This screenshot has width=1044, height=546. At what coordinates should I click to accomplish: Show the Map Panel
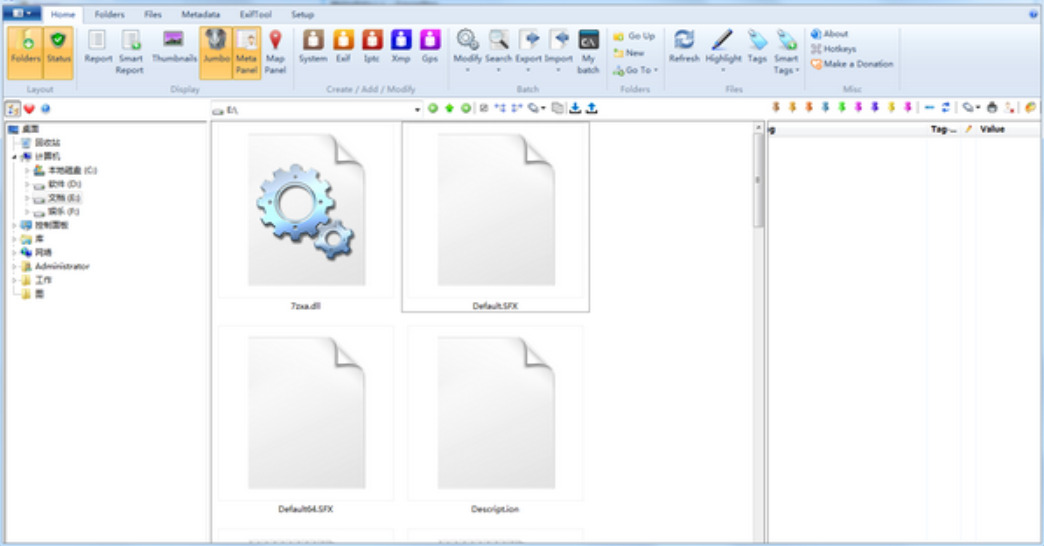click(x=275, y=52)
